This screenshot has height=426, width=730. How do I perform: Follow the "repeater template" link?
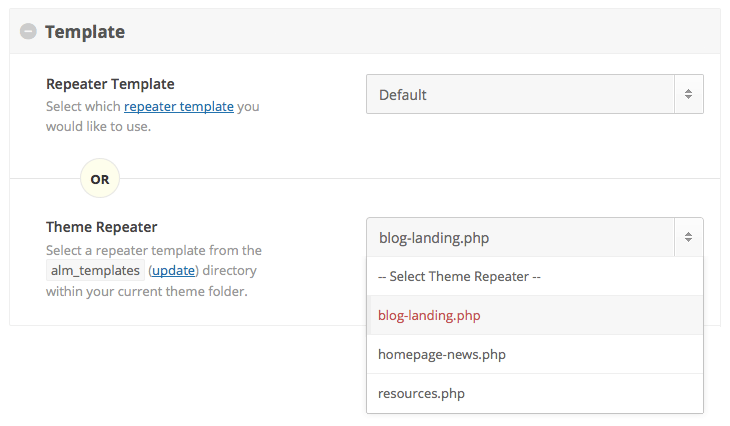coord(179,106)
